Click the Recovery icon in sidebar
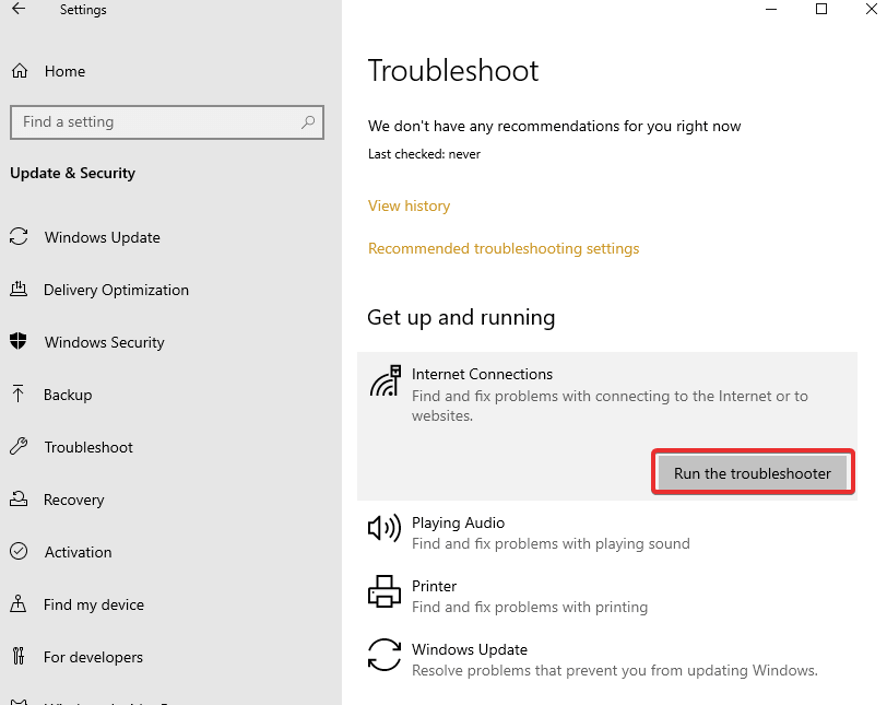Viewport: 887px width, 705px height. coord(18,500)
